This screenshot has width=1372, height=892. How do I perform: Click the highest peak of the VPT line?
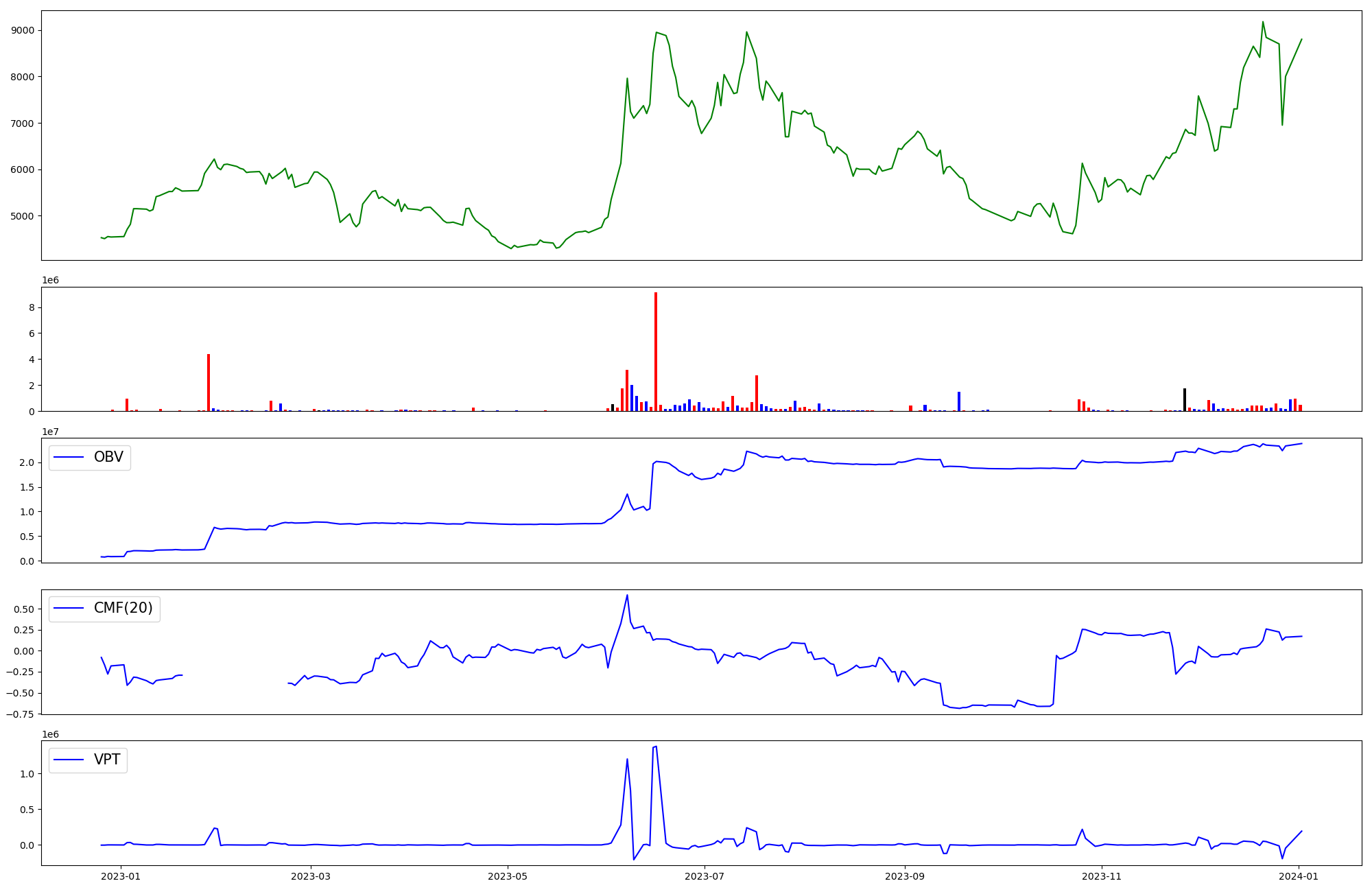657,747
